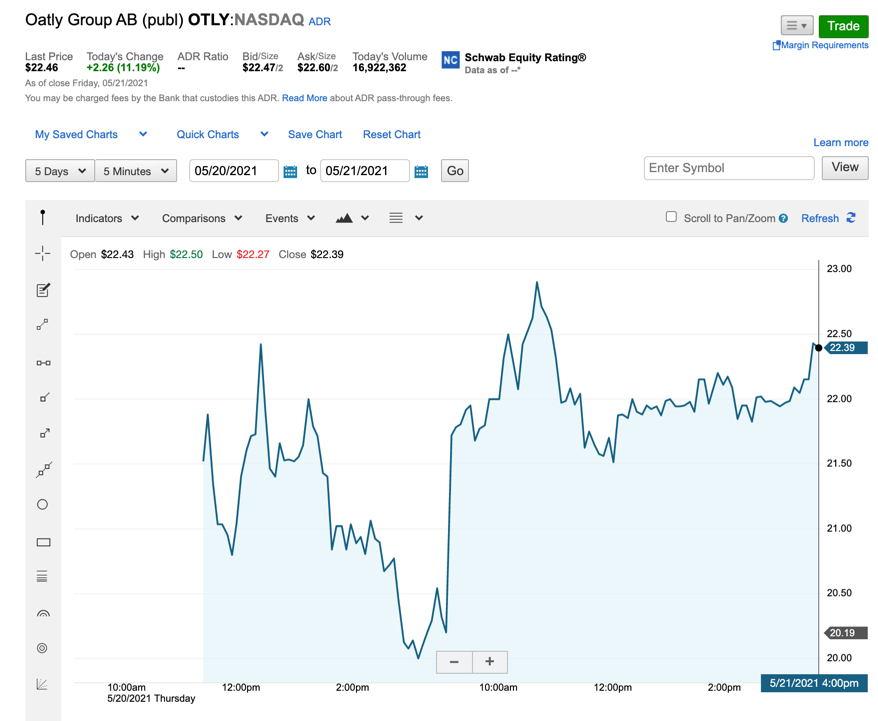Select the rectangle shape tool
The height and width of the screenshot is (721, 878).
(43, 542)
